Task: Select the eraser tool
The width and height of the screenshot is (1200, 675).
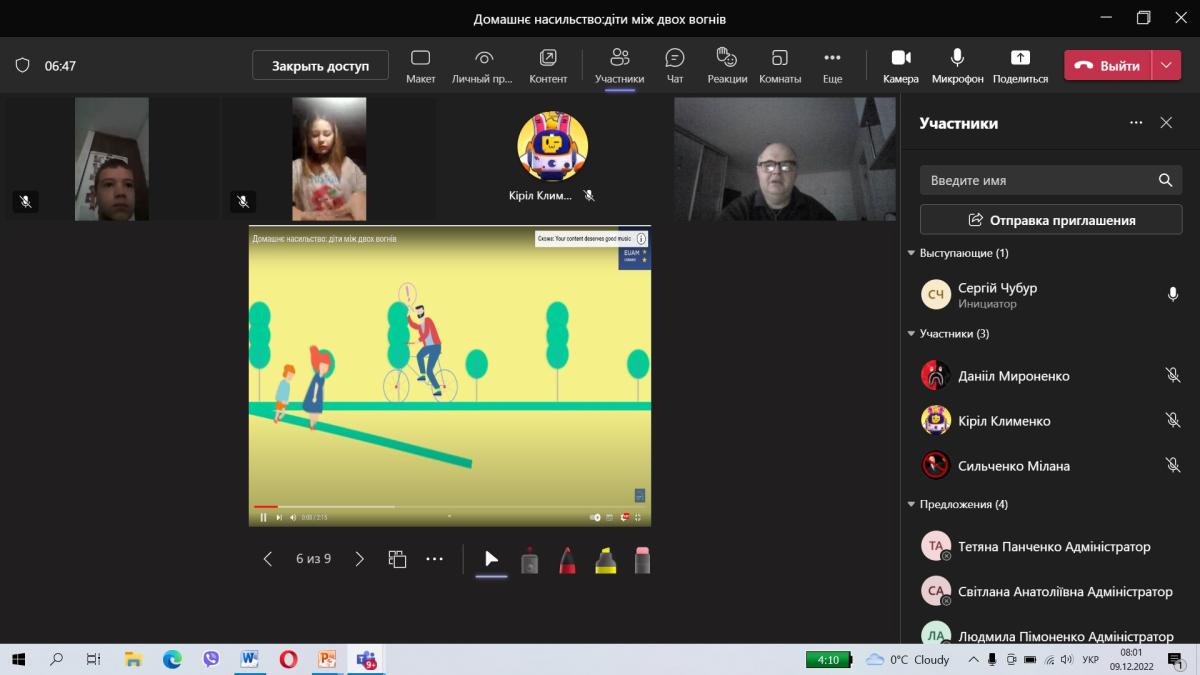Action: point(642,560)
